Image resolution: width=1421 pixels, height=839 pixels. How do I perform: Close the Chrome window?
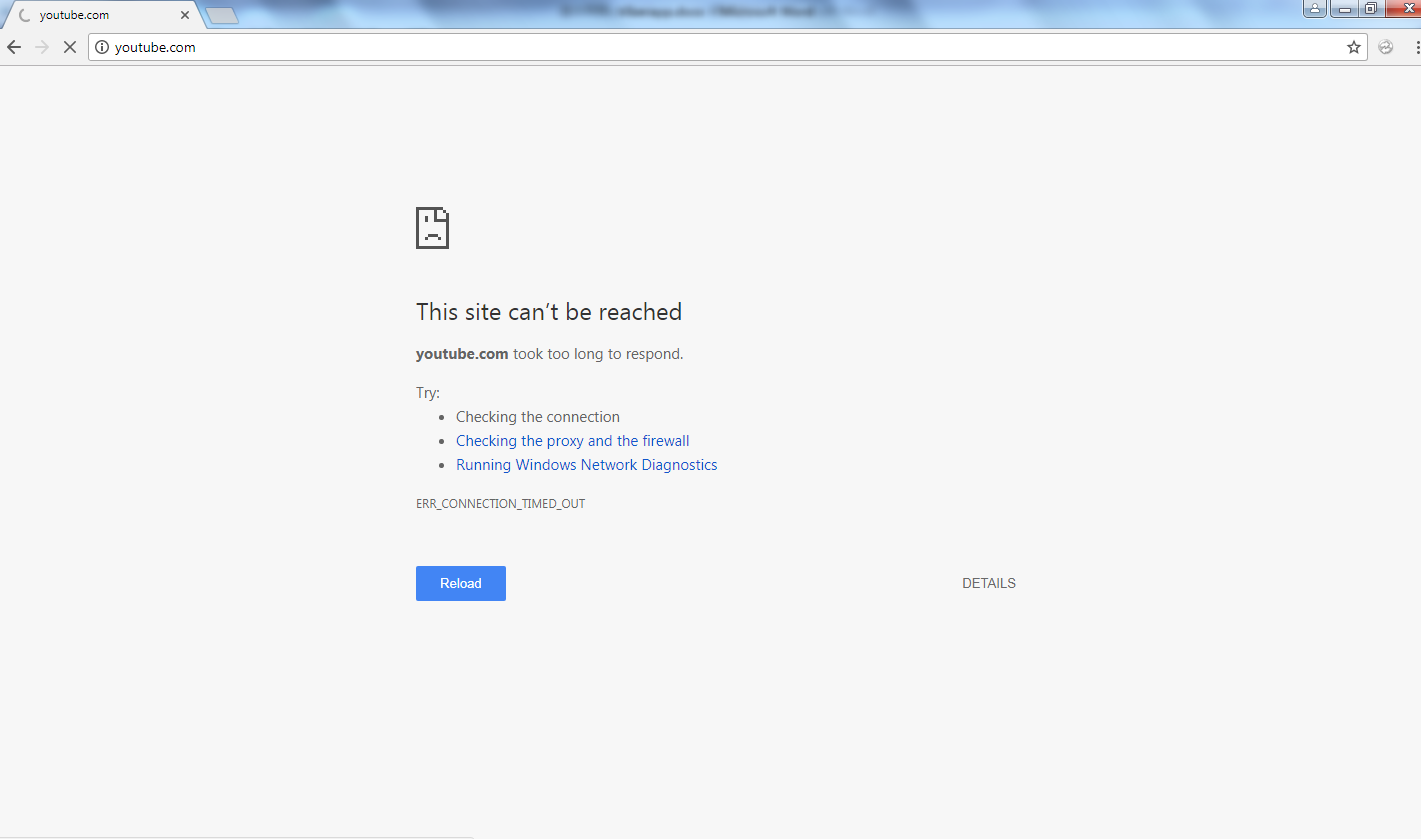tap(1402, 9)
